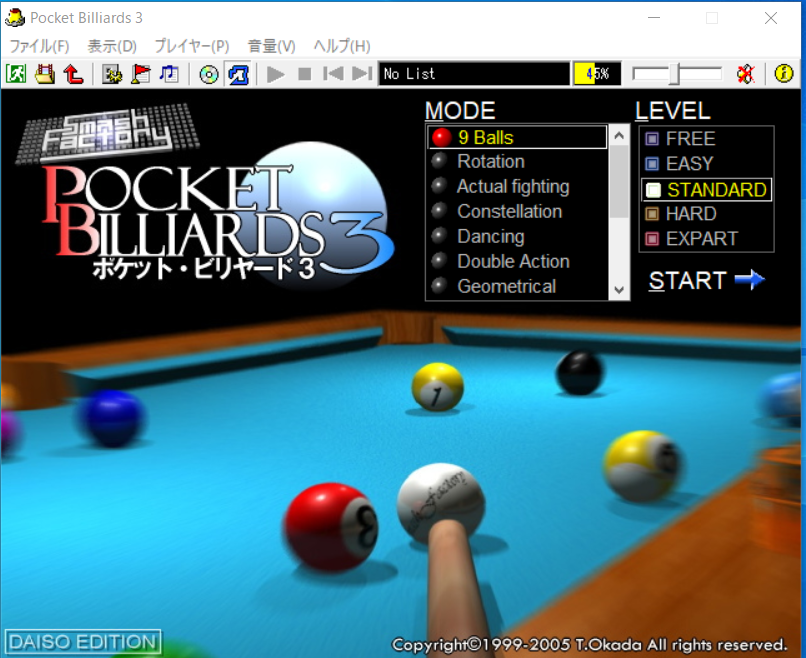The height and width of the screenshot is (658, 806).
Task: Click the Play music button
Action: 276,75
